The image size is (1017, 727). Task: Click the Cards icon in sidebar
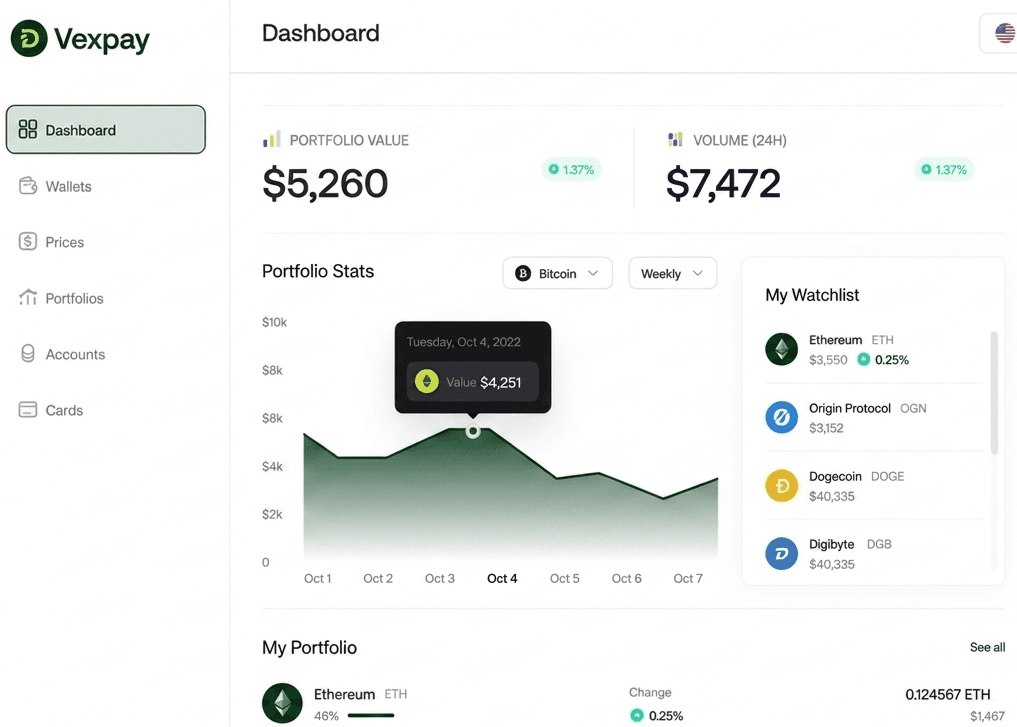(28, 410)
